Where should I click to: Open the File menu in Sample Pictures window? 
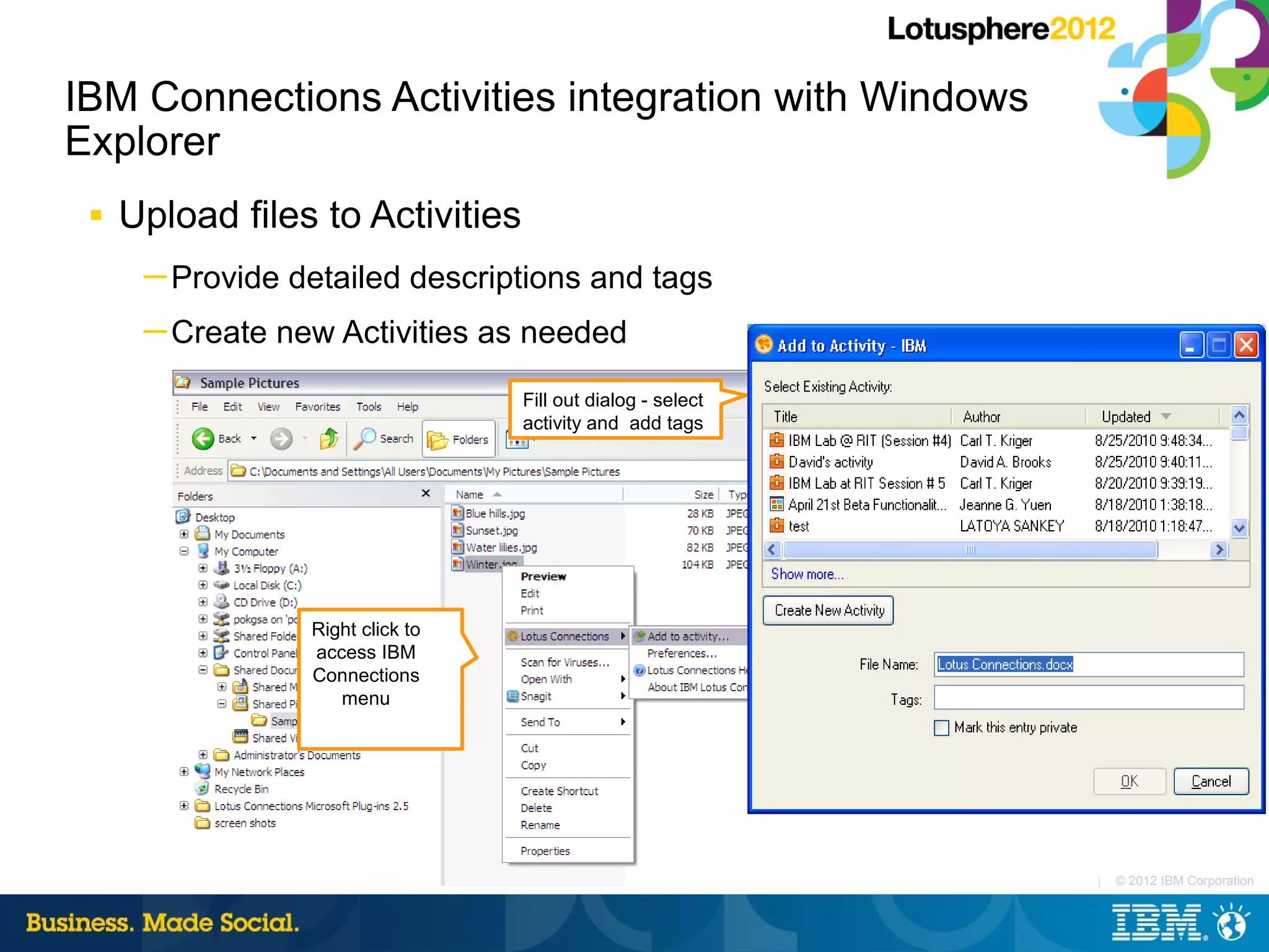(x=200, y=407)
